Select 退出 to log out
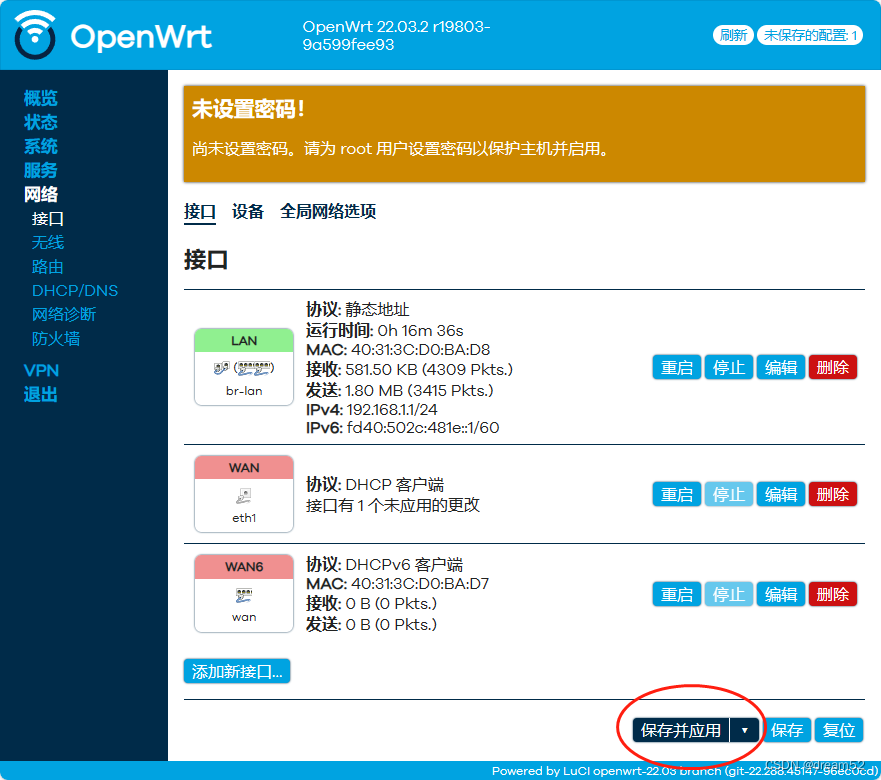Viewport: 881px width, 780px height. click(x=40, y=394)
